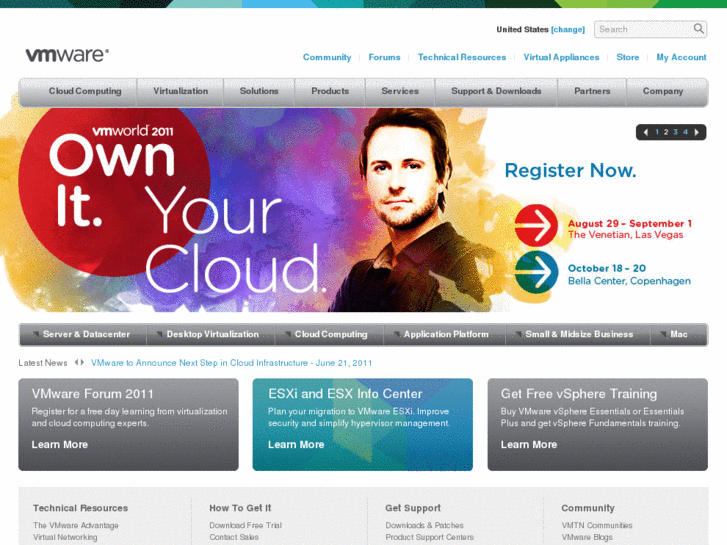727x545 pixels.
Task: Open Contact Sales link
Action: point(234,537)
